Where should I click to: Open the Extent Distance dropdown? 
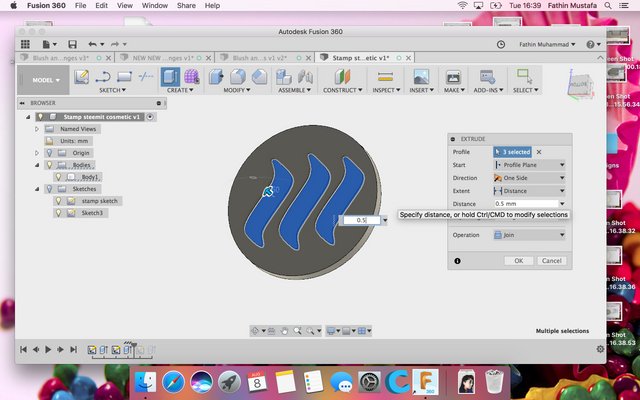click(529, 191)
